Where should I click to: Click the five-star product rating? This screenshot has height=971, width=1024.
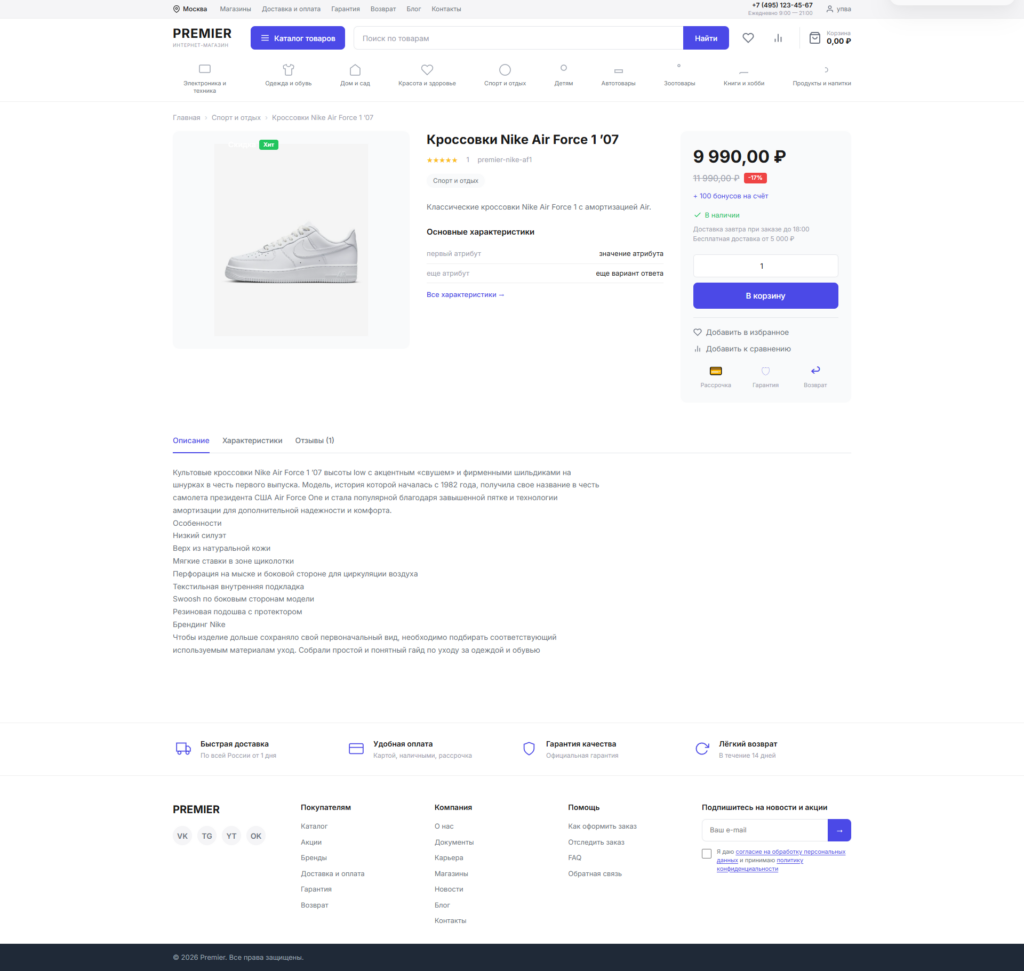(x=442, y=160)
